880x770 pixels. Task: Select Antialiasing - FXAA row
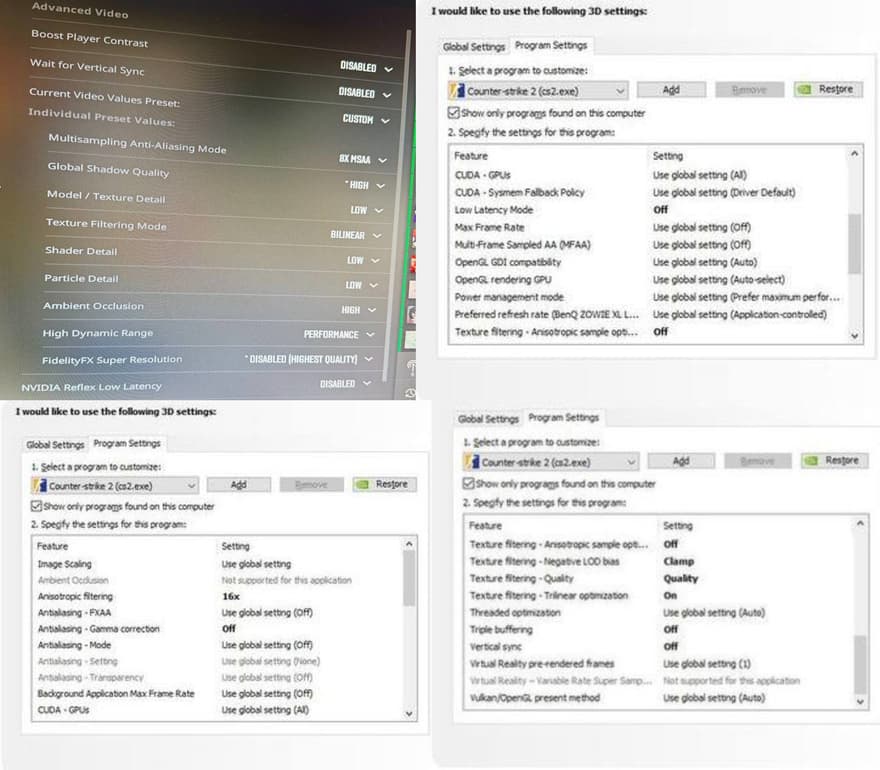click(218, 612)
